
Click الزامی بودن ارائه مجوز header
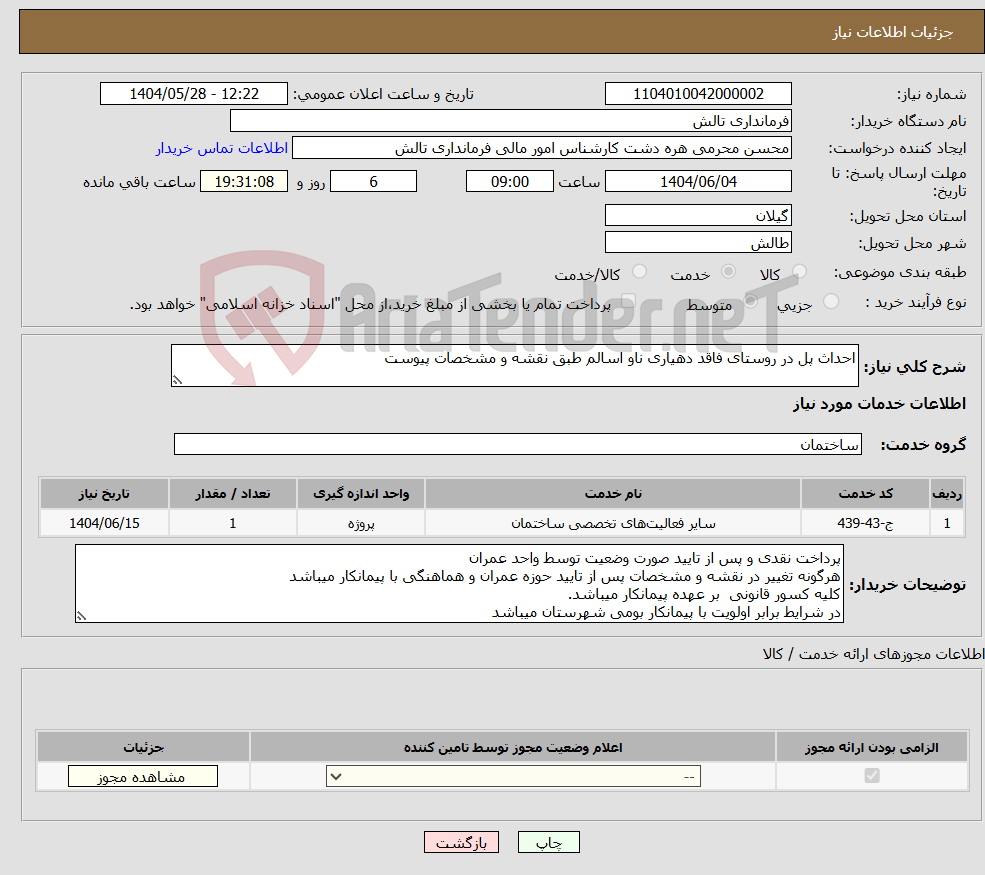click(x=872, y=747)
